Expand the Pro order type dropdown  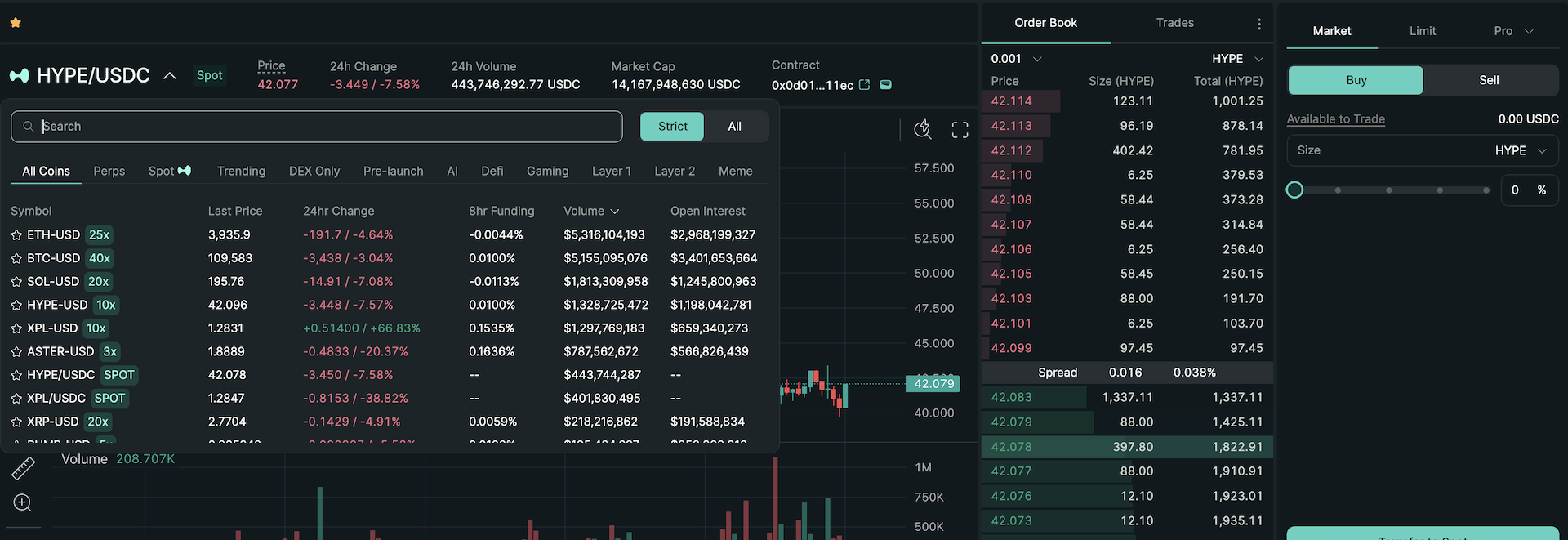pyautogui.click(x=1512, y=31)
